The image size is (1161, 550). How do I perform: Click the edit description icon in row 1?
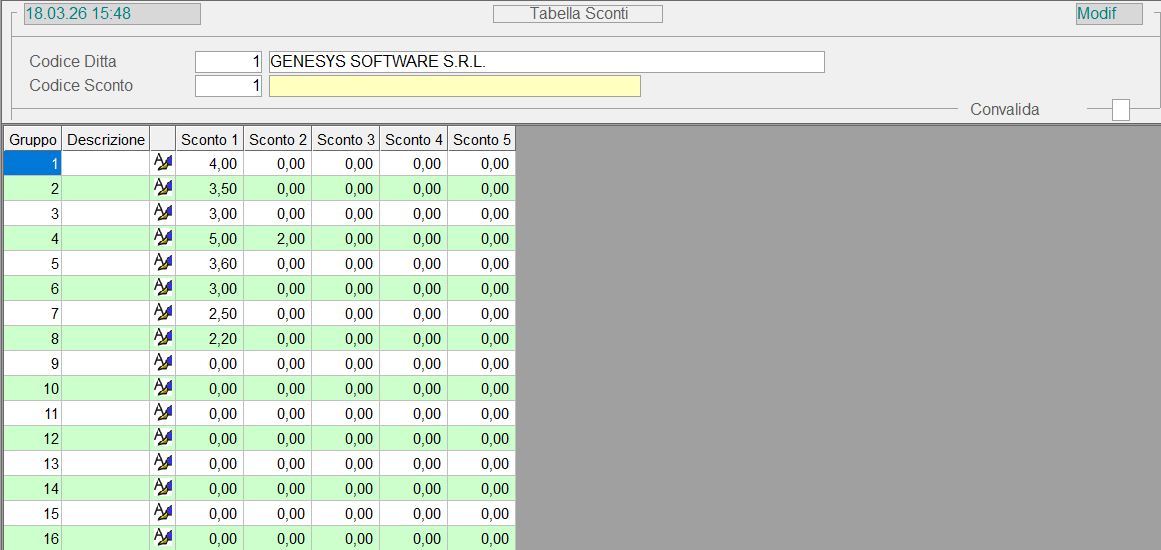point(162,163)
